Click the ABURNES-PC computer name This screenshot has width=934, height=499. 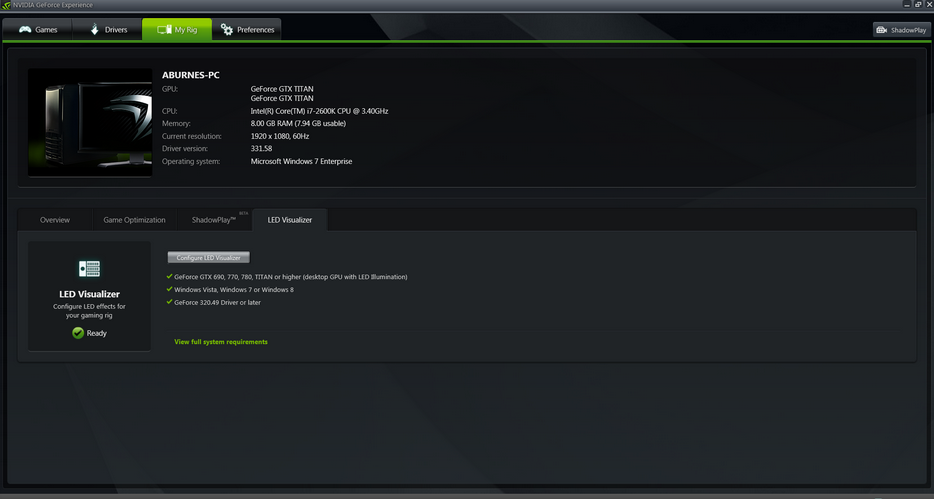(x=191, y=75)
